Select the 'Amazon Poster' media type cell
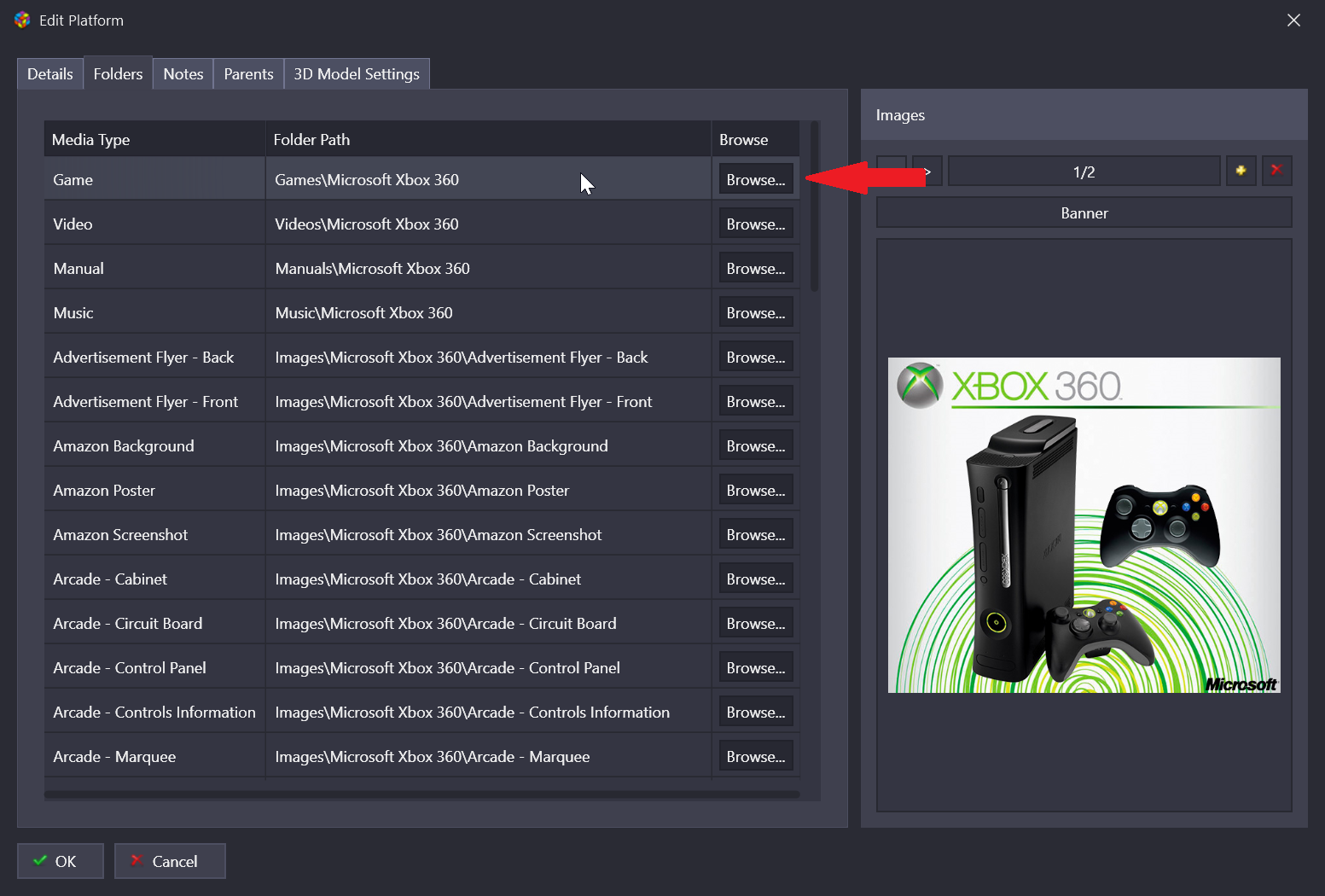This screenshot has width=1325, height=896. click(154, 490)
